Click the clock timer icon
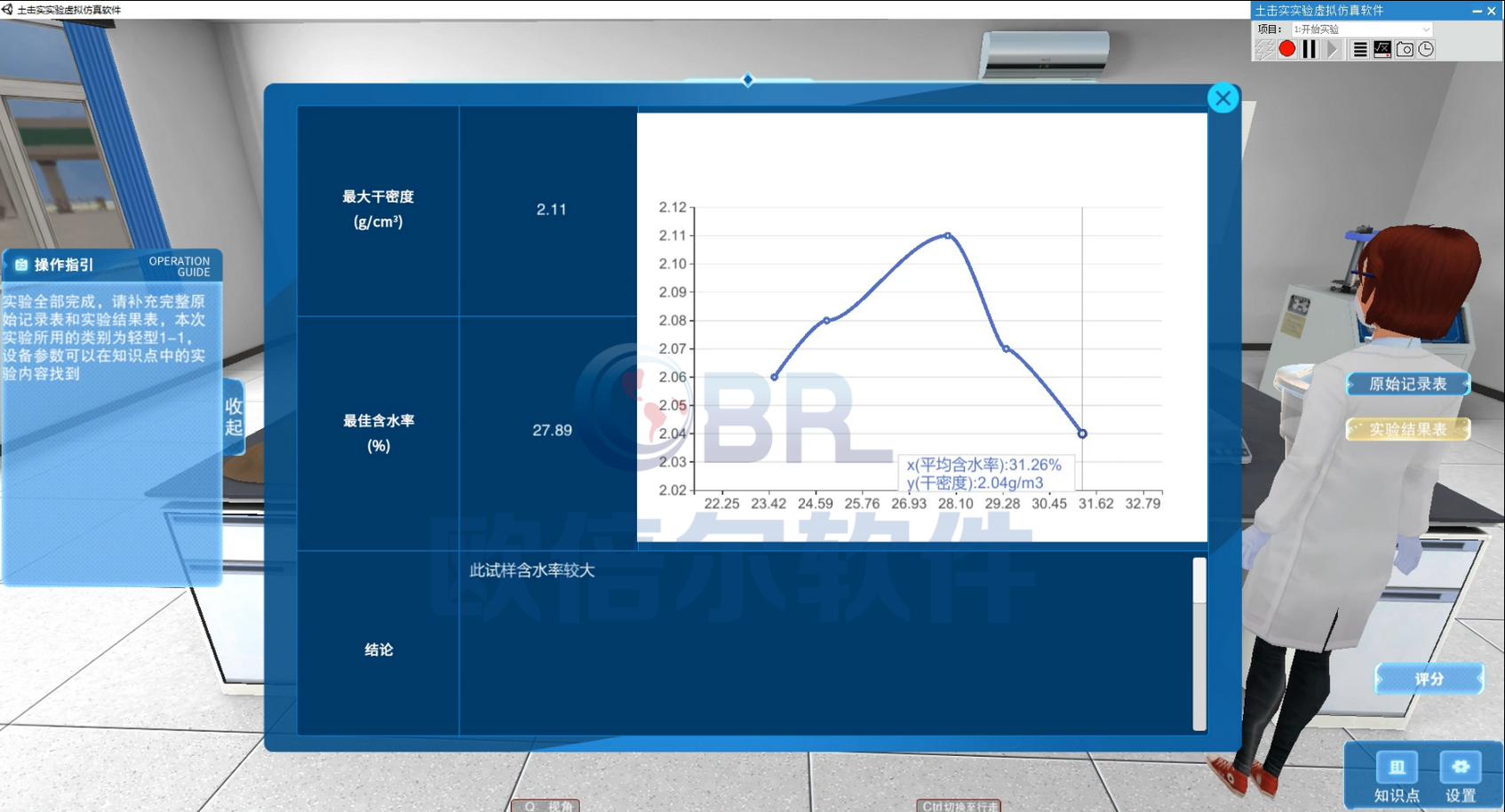Screen dimensions: 1505x812 [x=1426, y=50]
